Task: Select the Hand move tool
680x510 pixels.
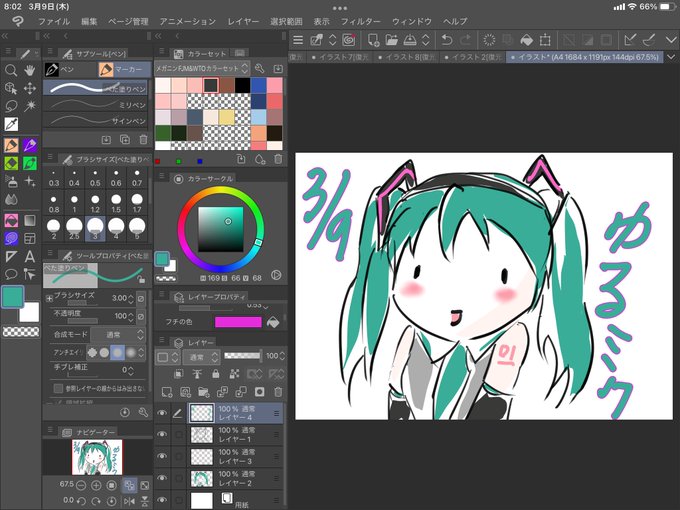Action: 29,70
